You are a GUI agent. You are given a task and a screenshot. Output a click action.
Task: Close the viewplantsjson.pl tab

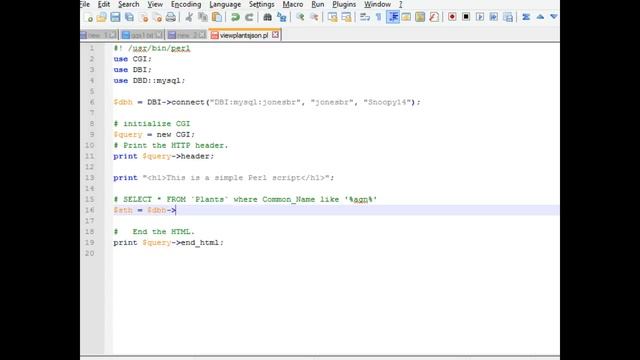[276, 35]
